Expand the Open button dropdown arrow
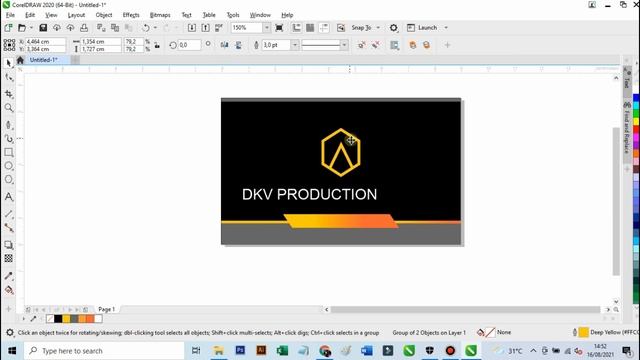Screen dimensions: 640x360 (x=31, y=28)
